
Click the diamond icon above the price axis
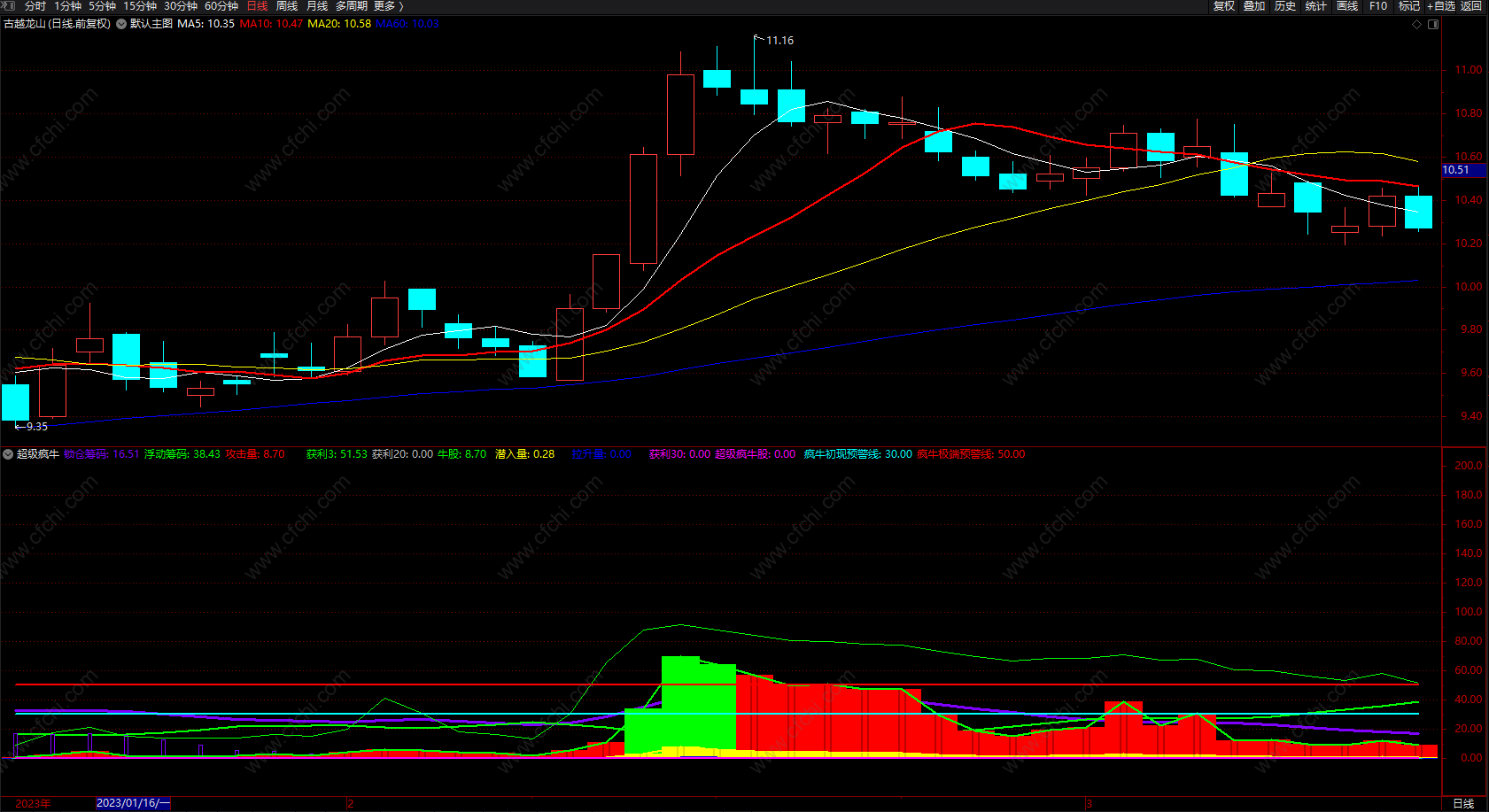tap(1416, 24)
